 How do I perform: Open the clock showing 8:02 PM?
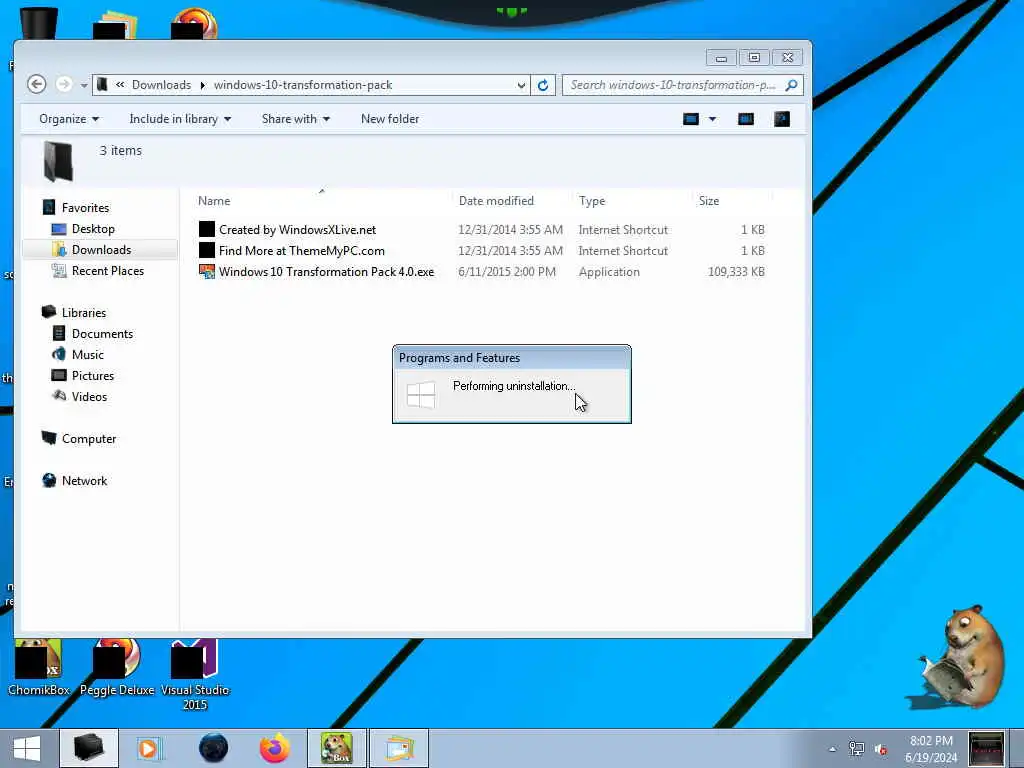[x=931, y=749]
